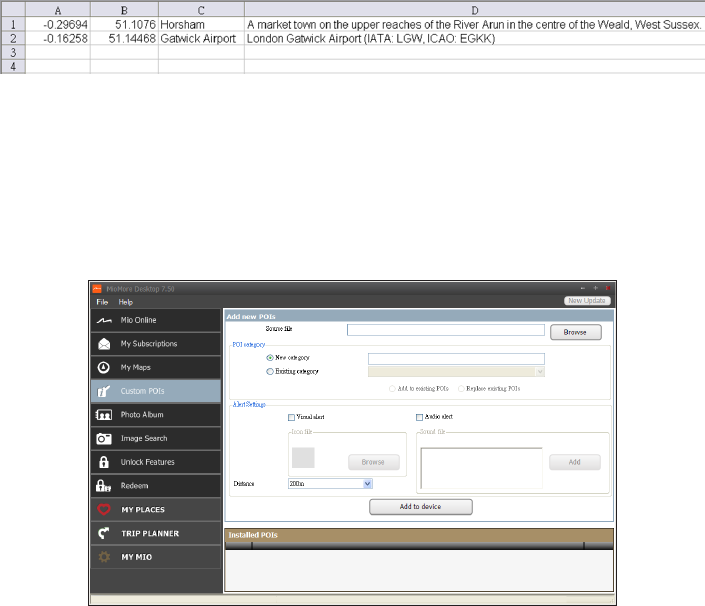Click cell with value 51.14468
This screenshot has width=705, height=606.
point(124,39)
